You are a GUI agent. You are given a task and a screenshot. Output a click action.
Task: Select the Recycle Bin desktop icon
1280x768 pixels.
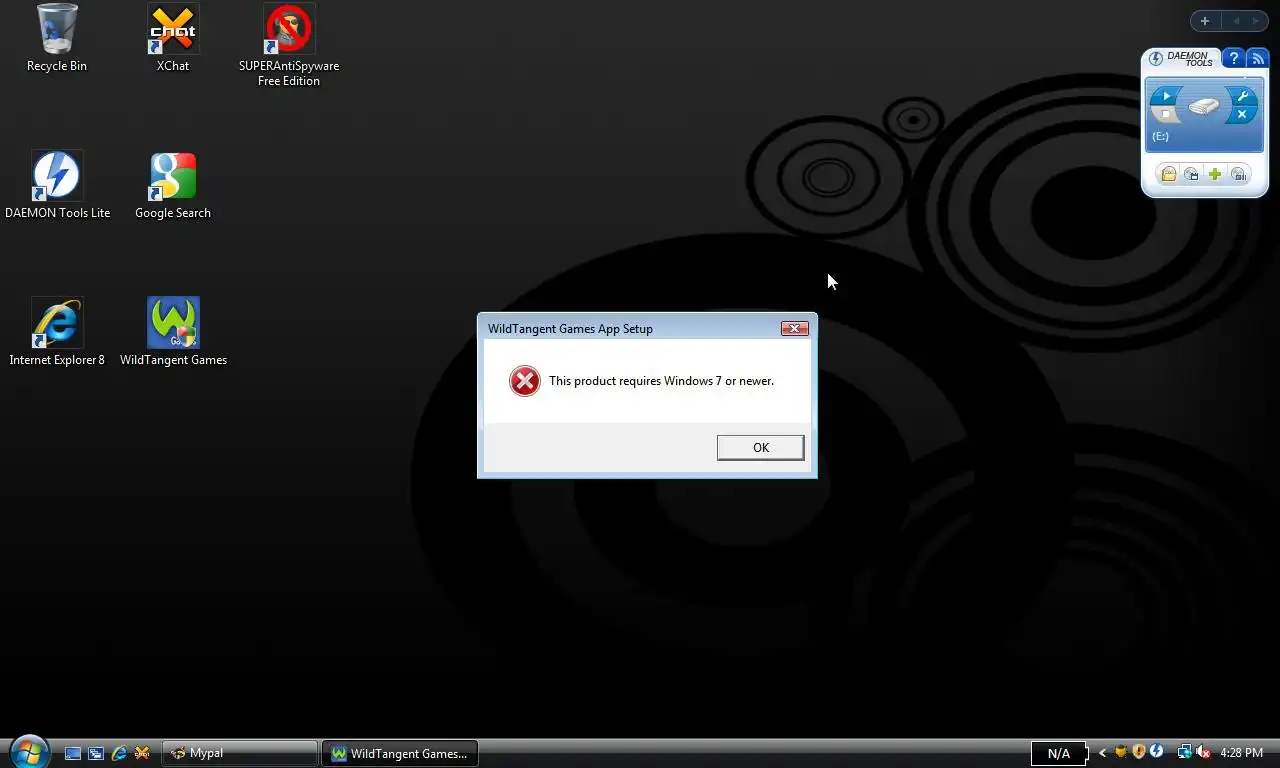coord(57,38)
